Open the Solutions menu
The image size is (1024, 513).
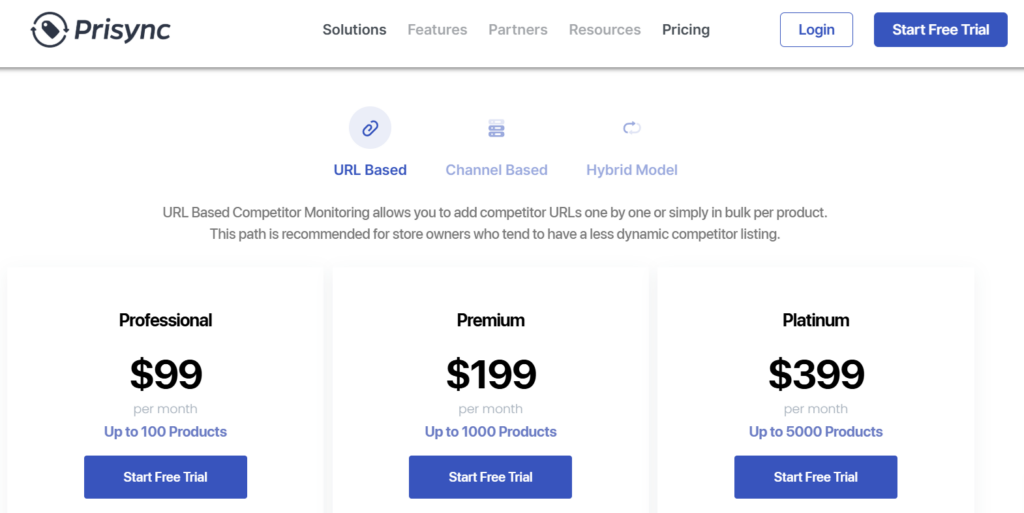click(355, 30)
